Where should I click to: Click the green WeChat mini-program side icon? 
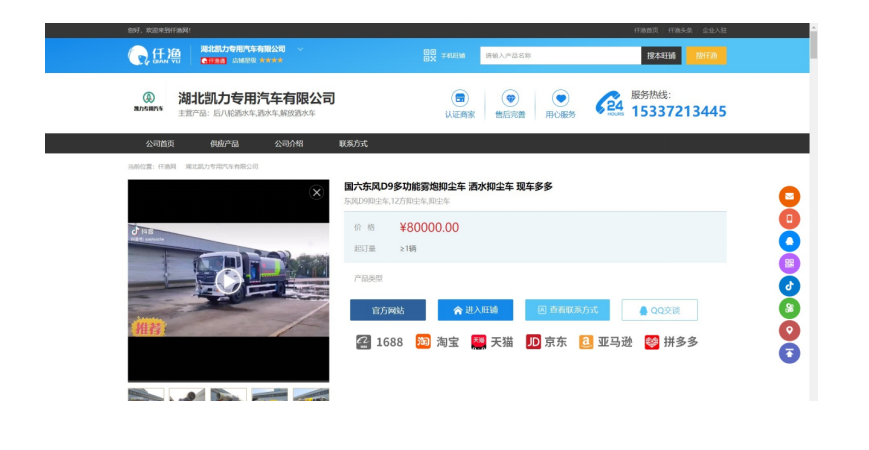coord(789,308)
